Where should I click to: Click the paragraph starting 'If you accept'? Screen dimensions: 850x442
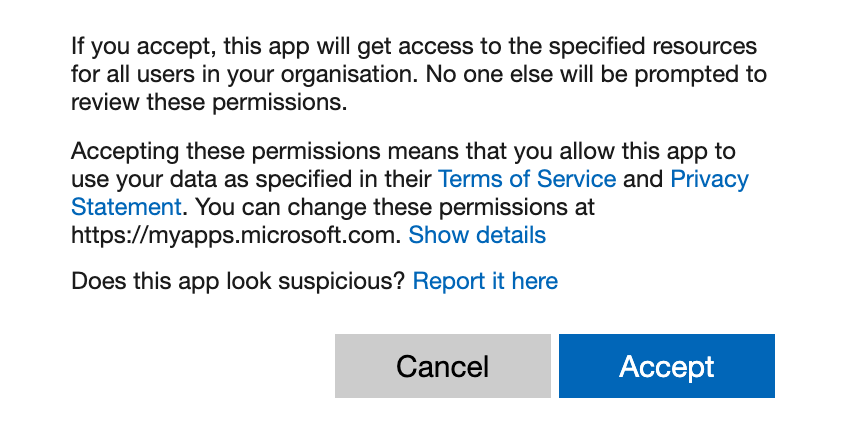pyautogui.click(x=418, y=74)
